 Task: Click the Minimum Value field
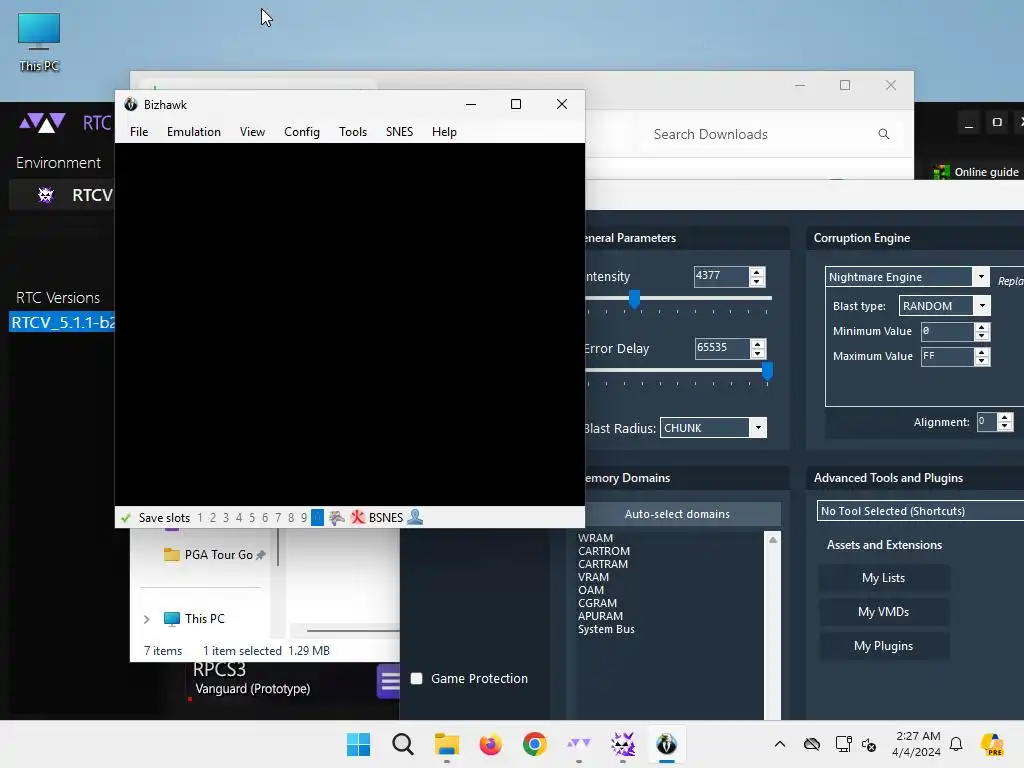(x=947, y=332)
